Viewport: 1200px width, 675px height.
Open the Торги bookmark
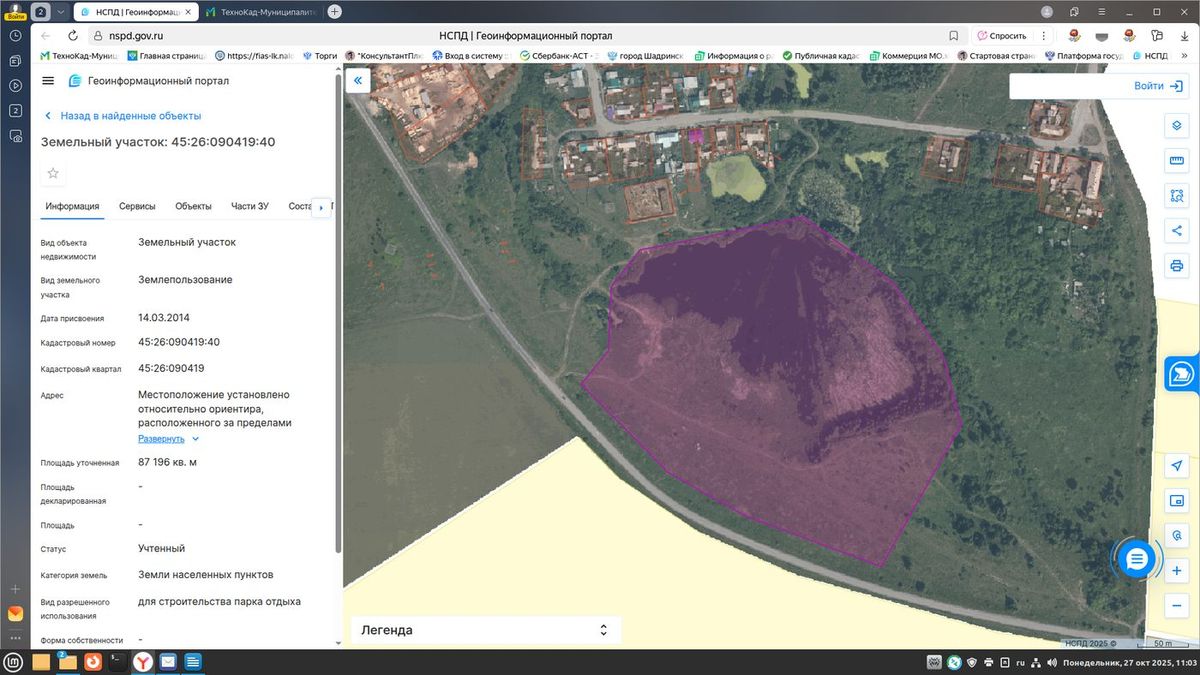point(320,56)
